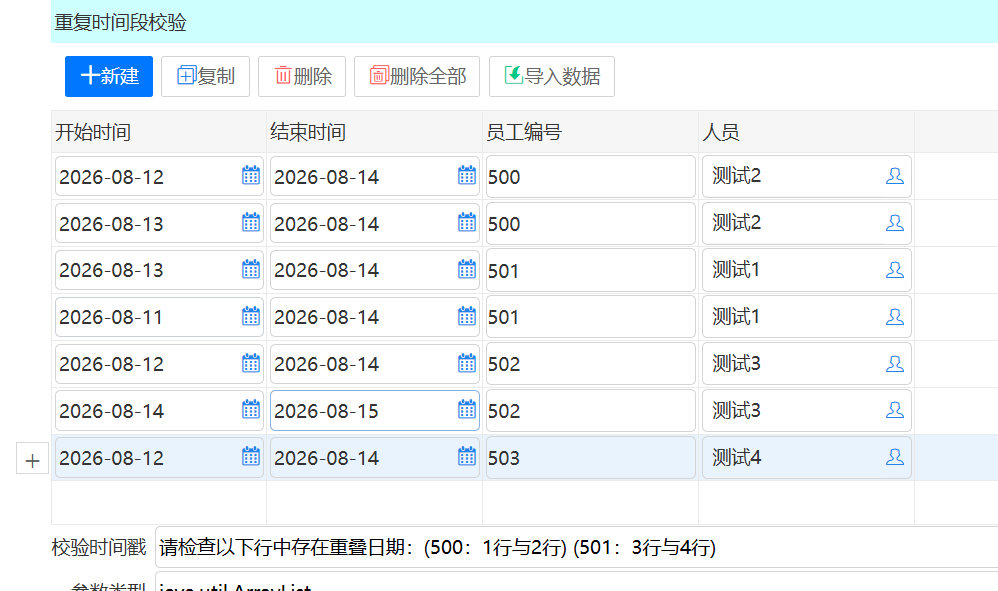Click the 员工编号 column header

(x=591, y=132)
